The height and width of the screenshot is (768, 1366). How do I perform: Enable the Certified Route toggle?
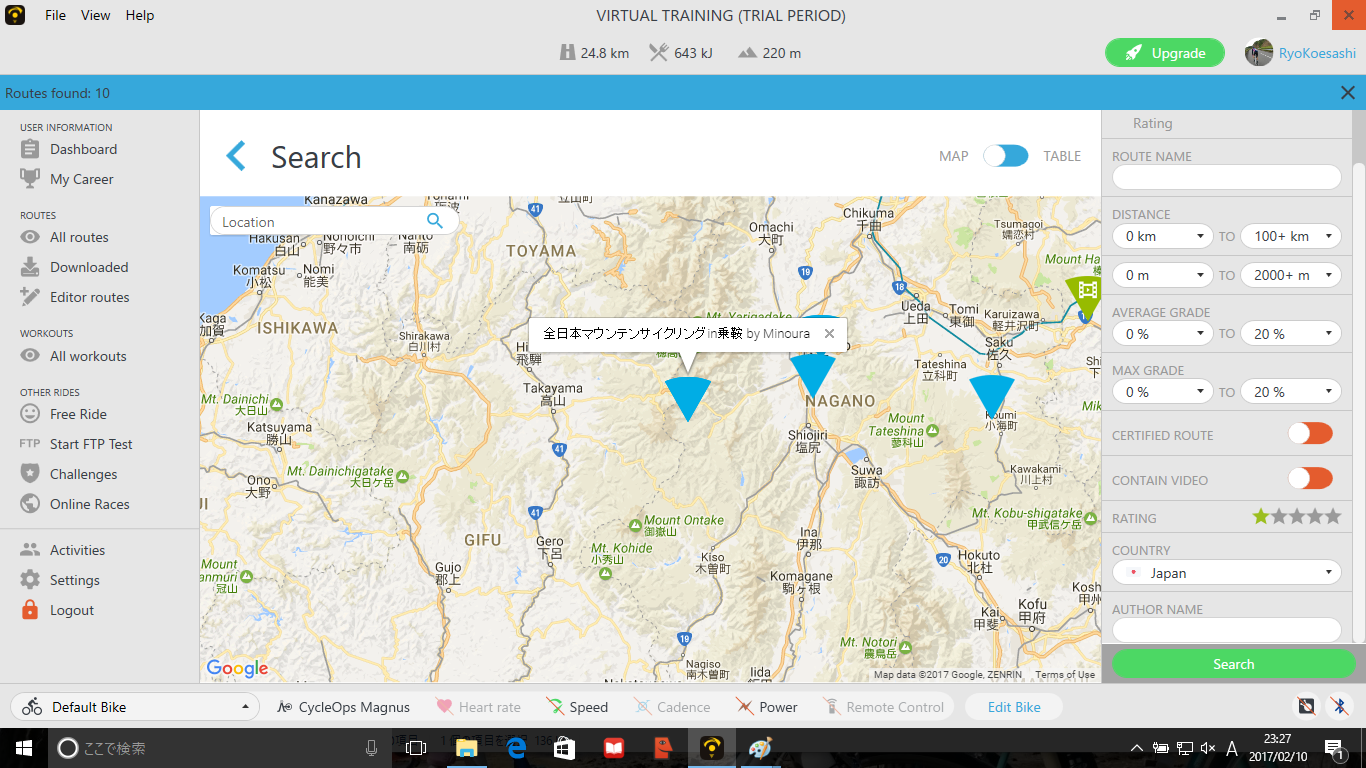pyautogui.click(x=1310, y=434)
